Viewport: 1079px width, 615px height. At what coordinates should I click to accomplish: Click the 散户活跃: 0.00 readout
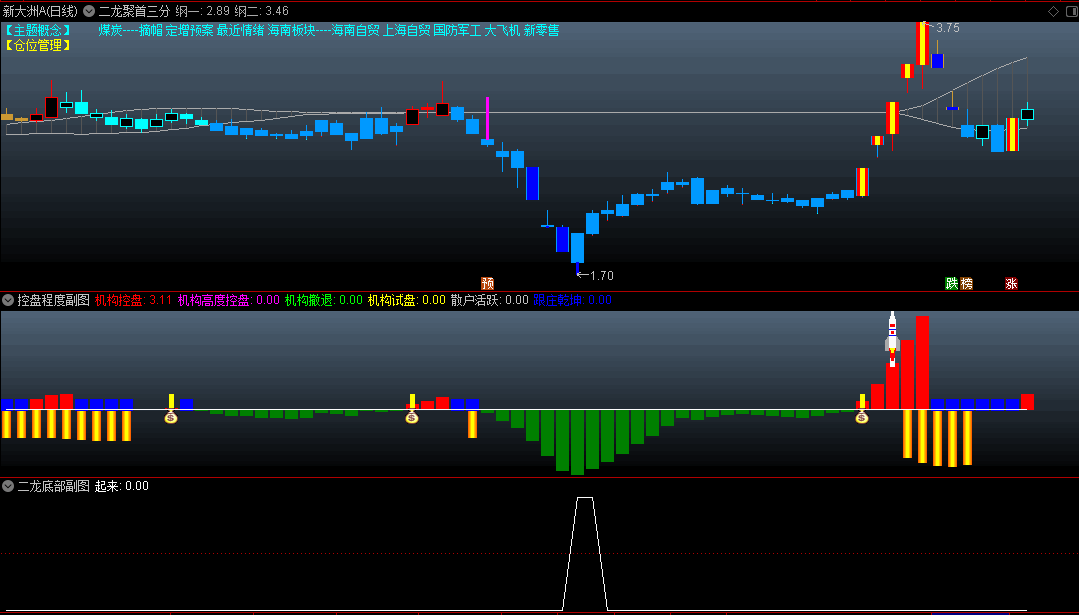[x=489, y=300]
